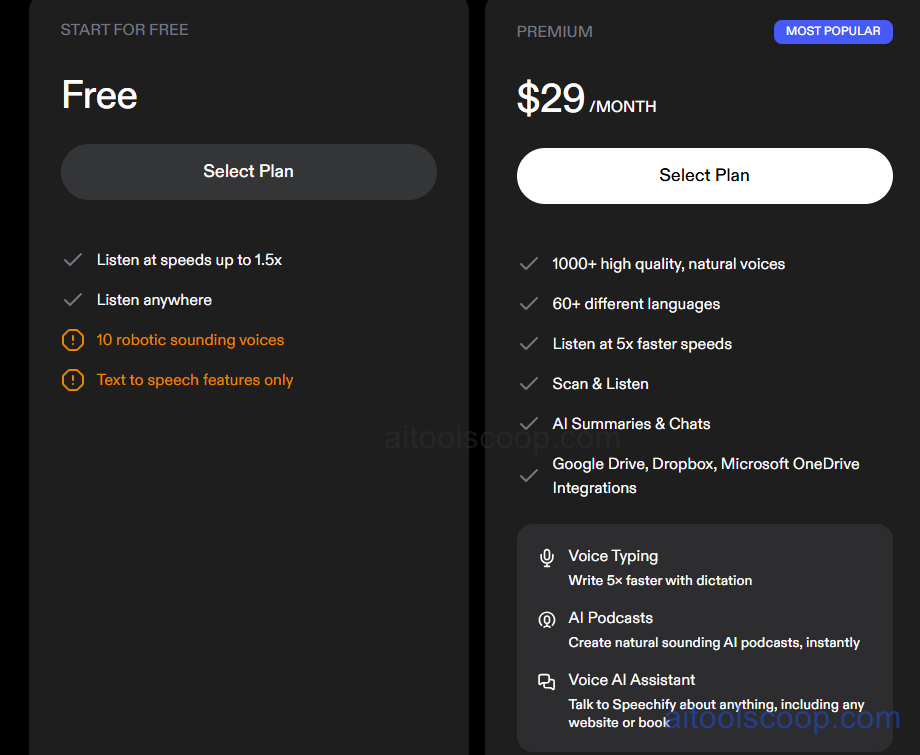The height and width of the screenshot is (755, 920).
Task: Select Plan for the Premium tier
Action: tap(704, 175)
